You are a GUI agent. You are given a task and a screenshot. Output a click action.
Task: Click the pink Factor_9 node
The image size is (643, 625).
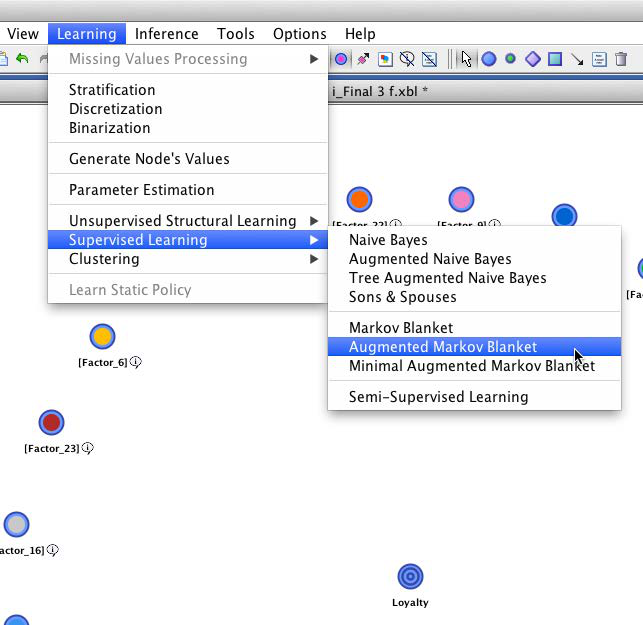click(461, 200)
